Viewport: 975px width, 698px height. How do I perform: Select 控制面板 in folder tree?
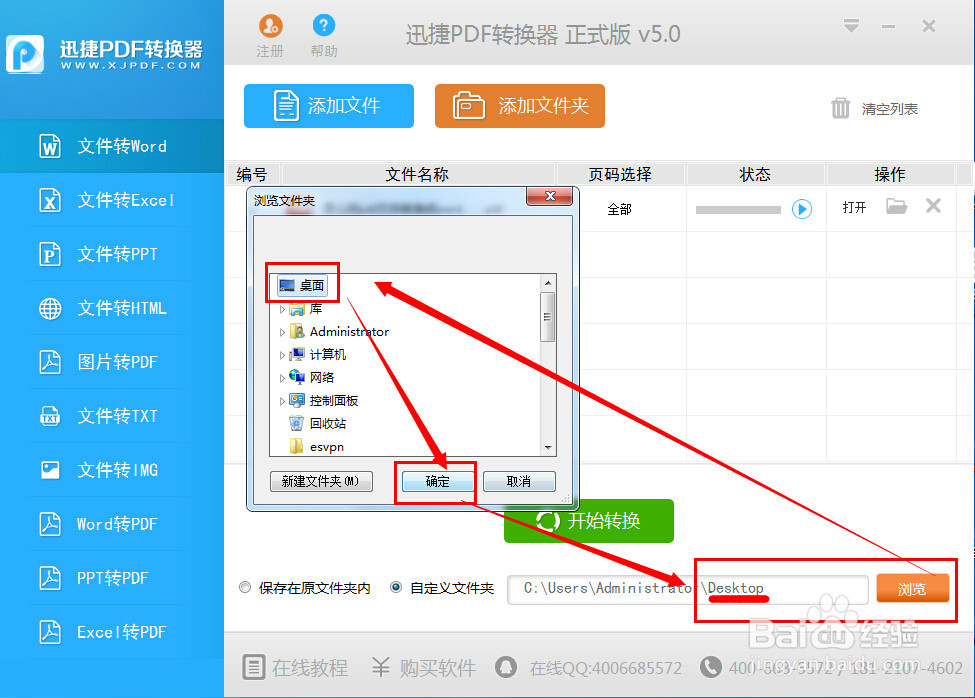click(x=323, y=401)
